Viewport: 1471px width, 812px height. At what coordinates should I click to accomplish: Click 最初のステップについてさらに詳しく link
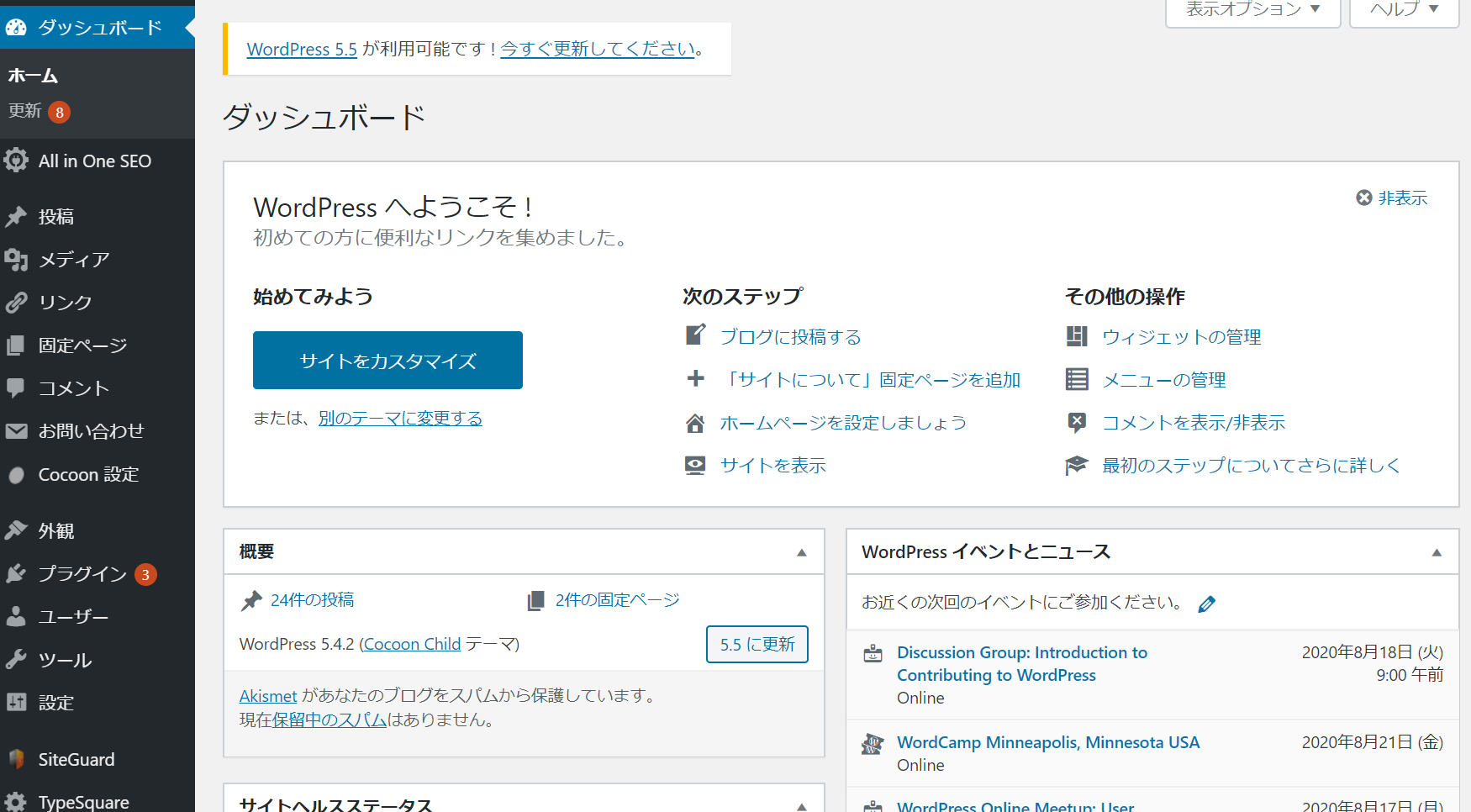point(1252,465)
